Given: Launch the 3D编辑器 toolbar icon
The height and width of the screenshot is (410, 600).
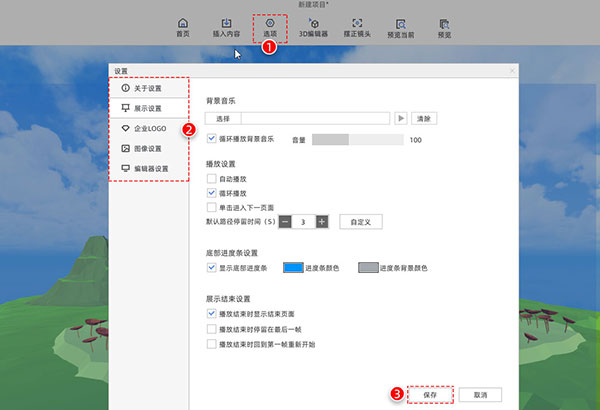Looking at the screenshot, I should click(x=313, y=27).
